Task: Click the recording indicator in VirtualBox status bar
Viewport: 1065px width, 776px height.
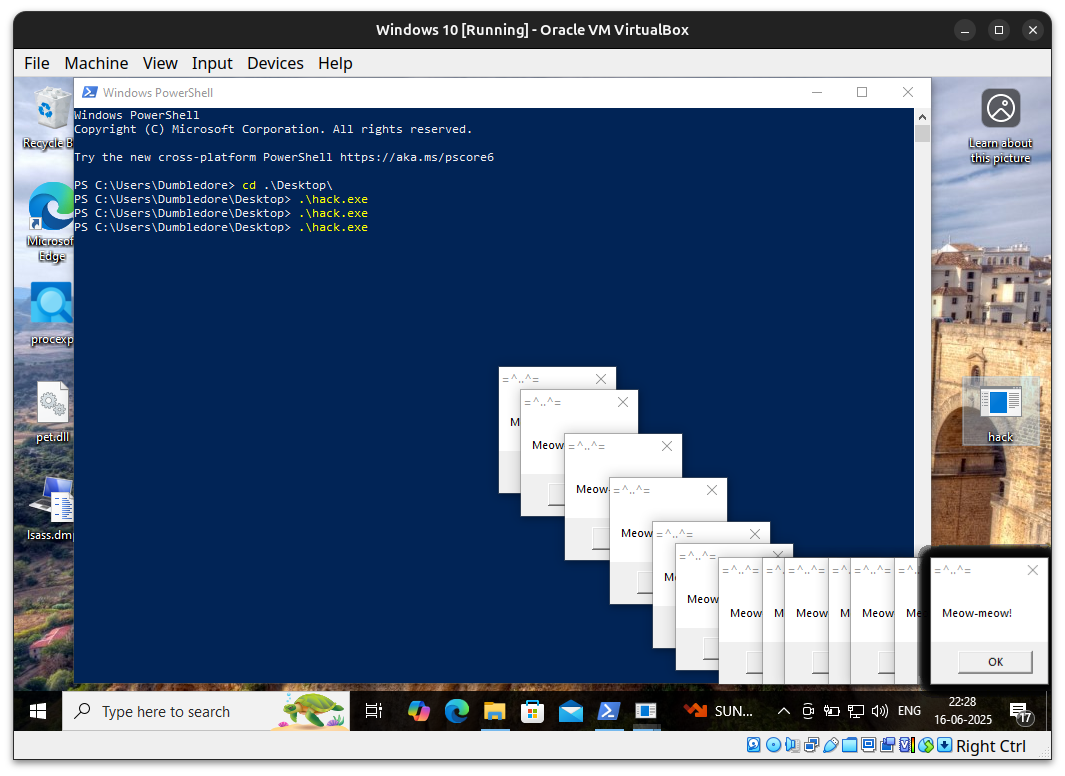Action: pyautogui.click(x=887, y=745)
